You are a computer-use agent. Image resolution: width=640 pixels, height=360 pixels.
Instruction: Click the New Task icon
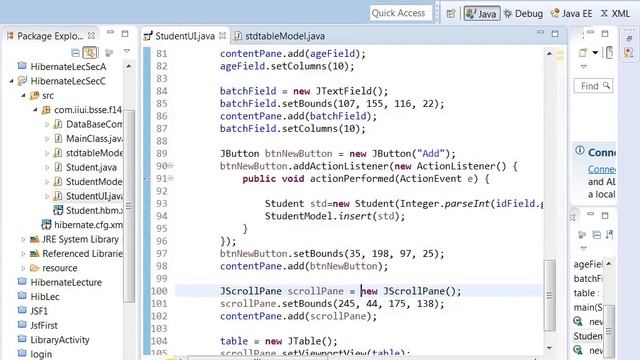[x=583, y=53]
